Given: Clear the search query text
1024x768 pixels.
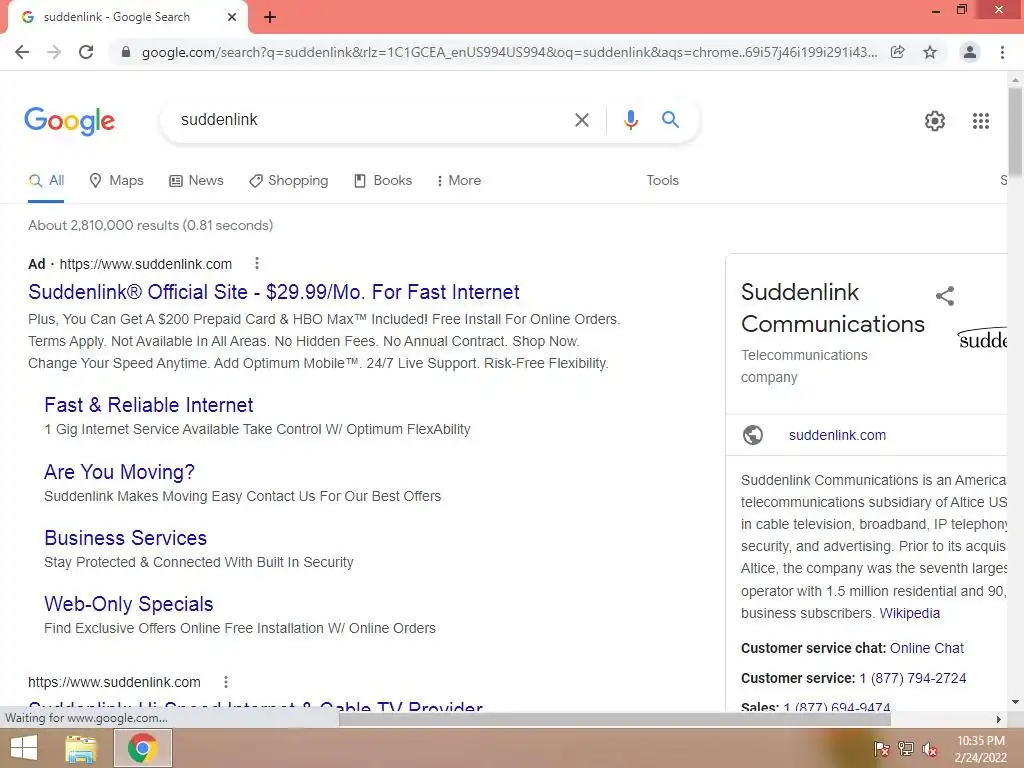Looking at the screenshot, I should click(581, 120).
